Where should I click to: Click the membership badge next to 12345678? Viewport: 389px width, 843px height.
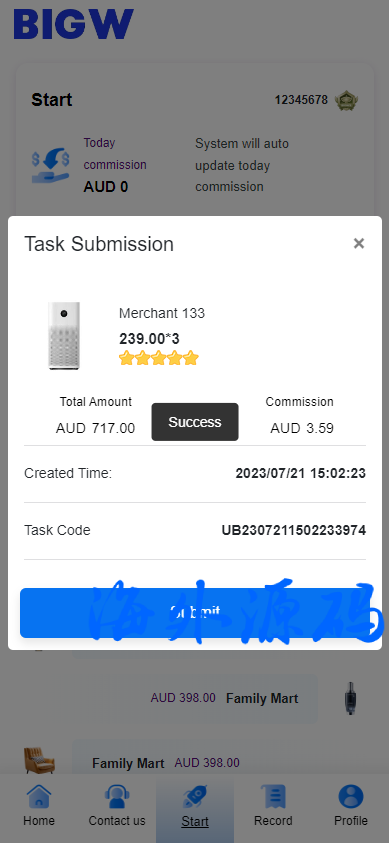(346, 101)
